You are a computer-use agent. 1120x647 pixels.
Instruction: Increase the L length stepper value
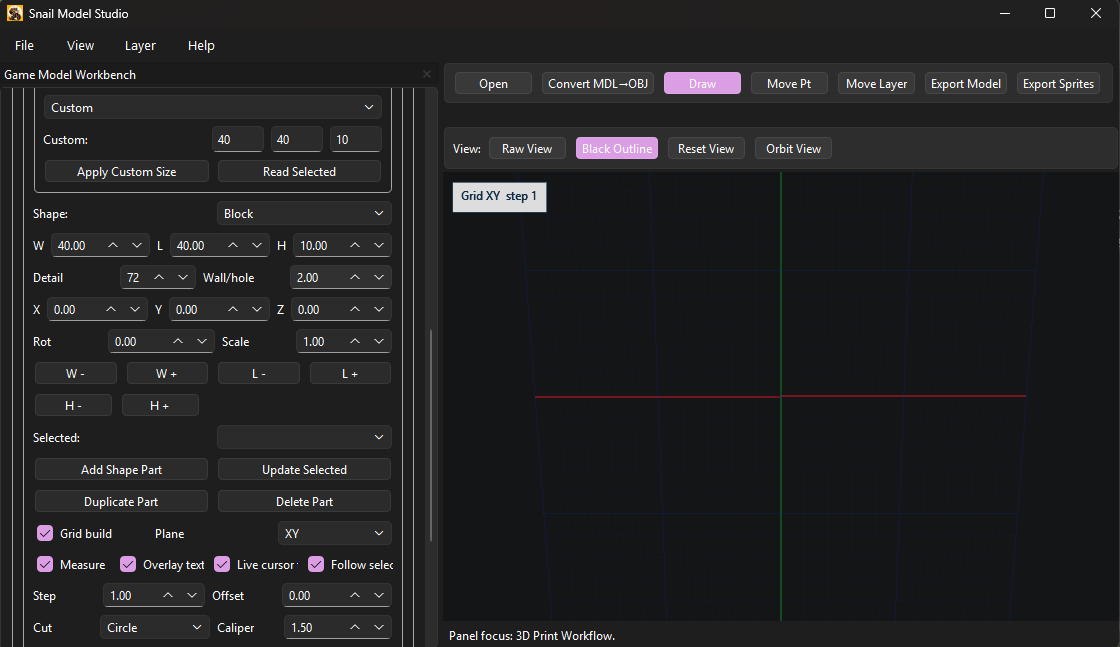[233, 246]
